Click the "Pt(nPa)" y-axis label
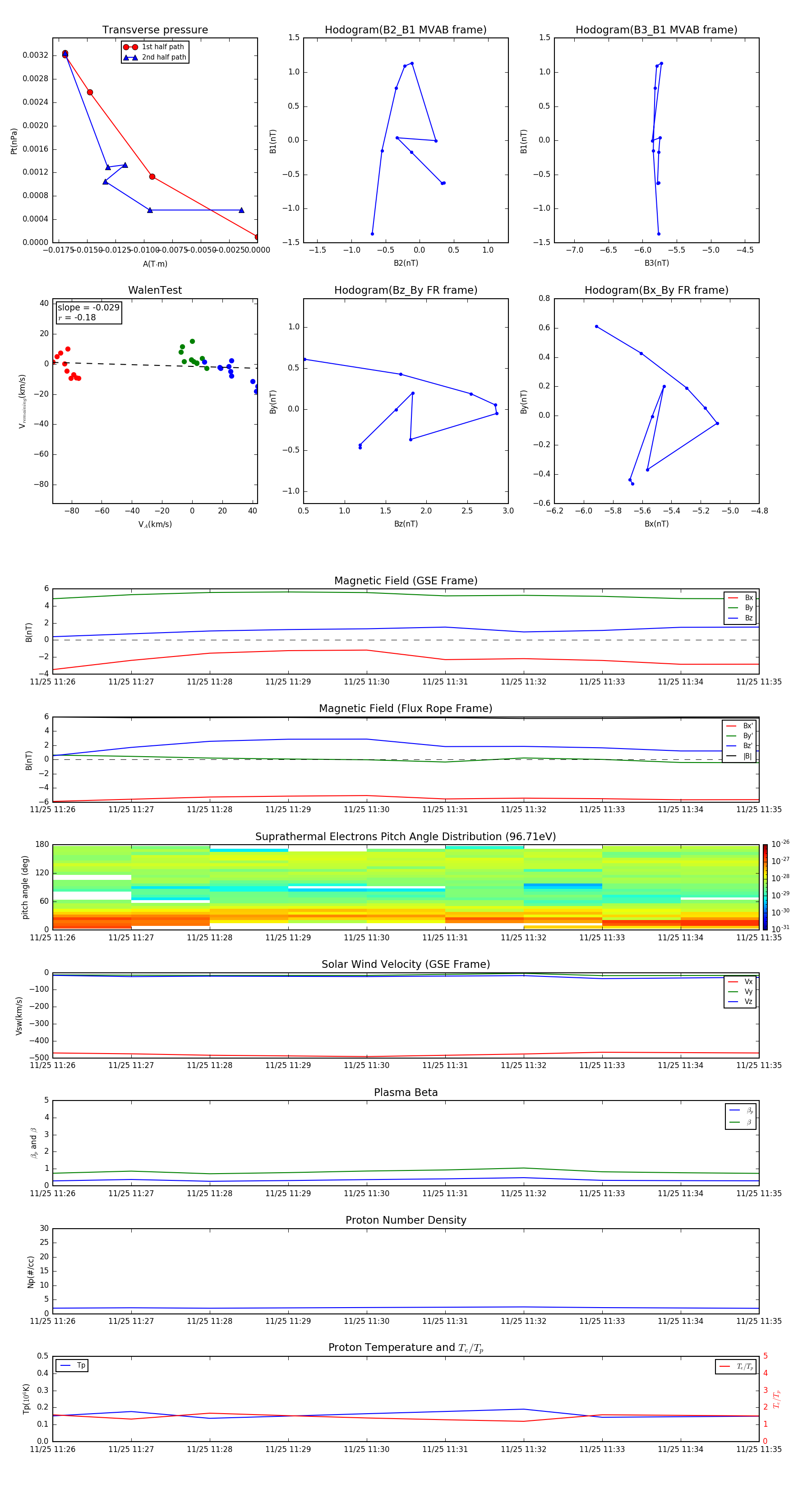Screen dimensions: 812x1489 point(14,140)
